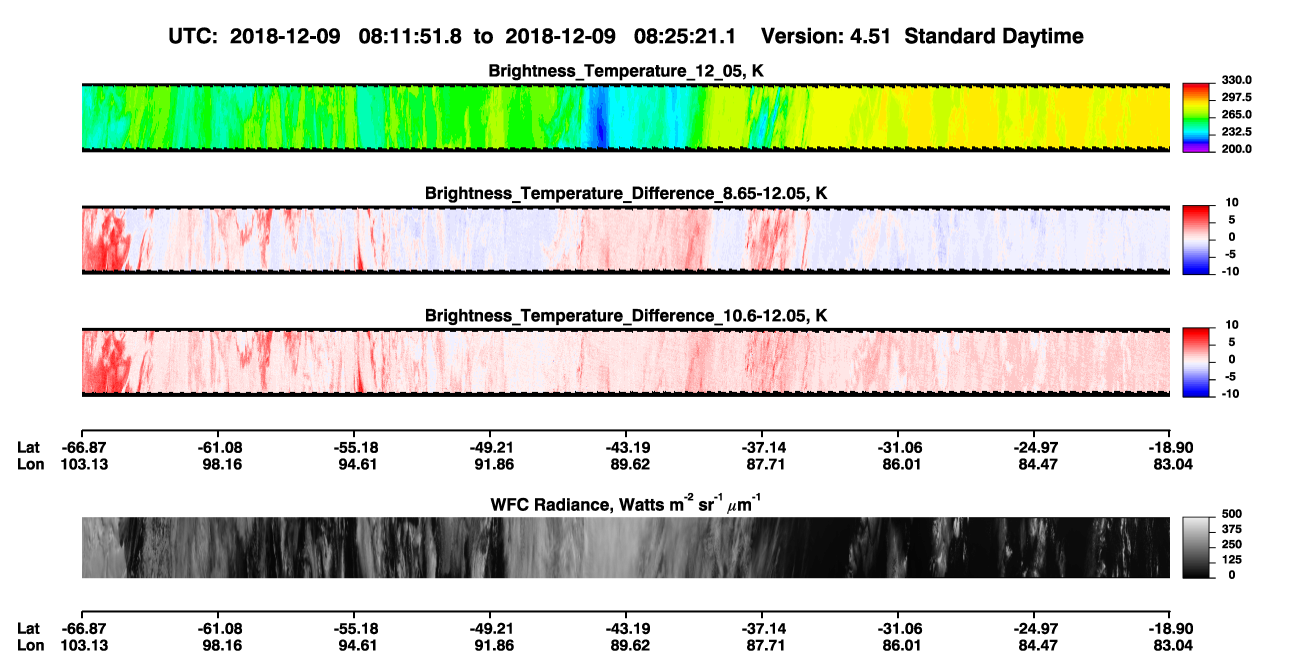Click latitude '-31.06' on axis beneath 10.6-12.05 panel
The image size is (1300, 667).
coord(898,447)
